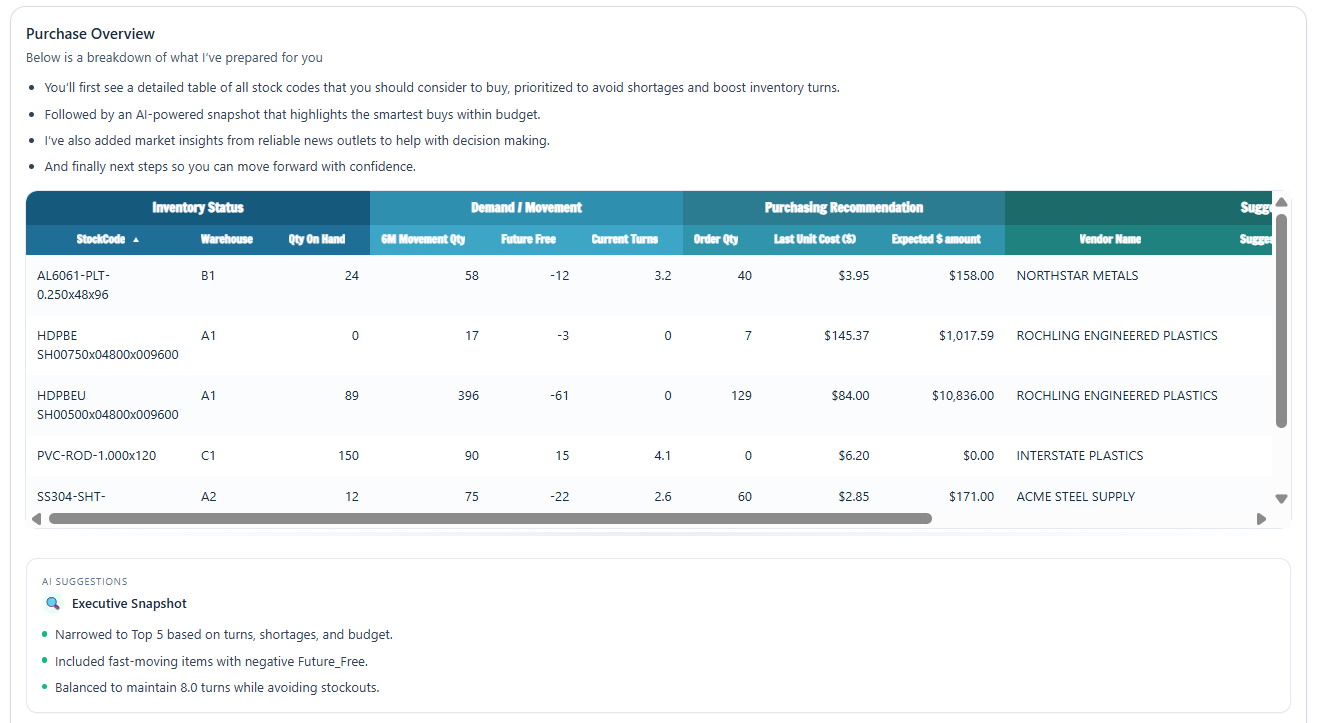Open NORTHSTAR METALS vendor entry
Viewport: 1324px width, 723px height.
[x=1077, y=275]
